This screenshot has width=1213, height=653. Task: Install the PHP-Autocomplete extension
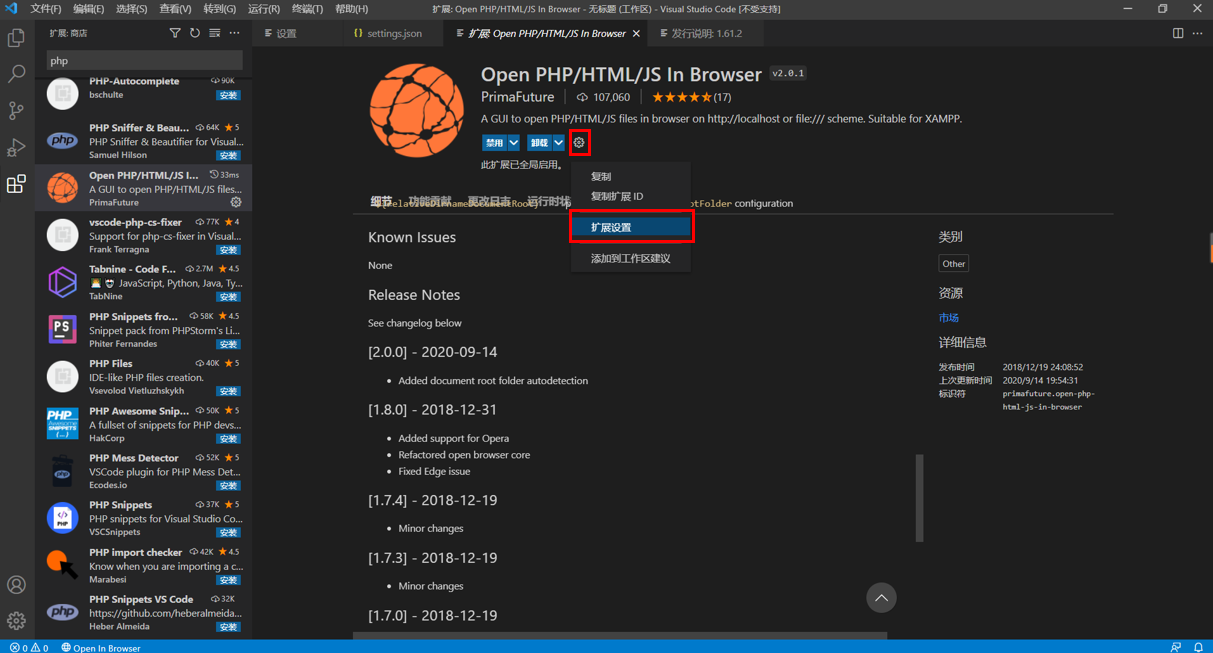click(x=229, y=96)
